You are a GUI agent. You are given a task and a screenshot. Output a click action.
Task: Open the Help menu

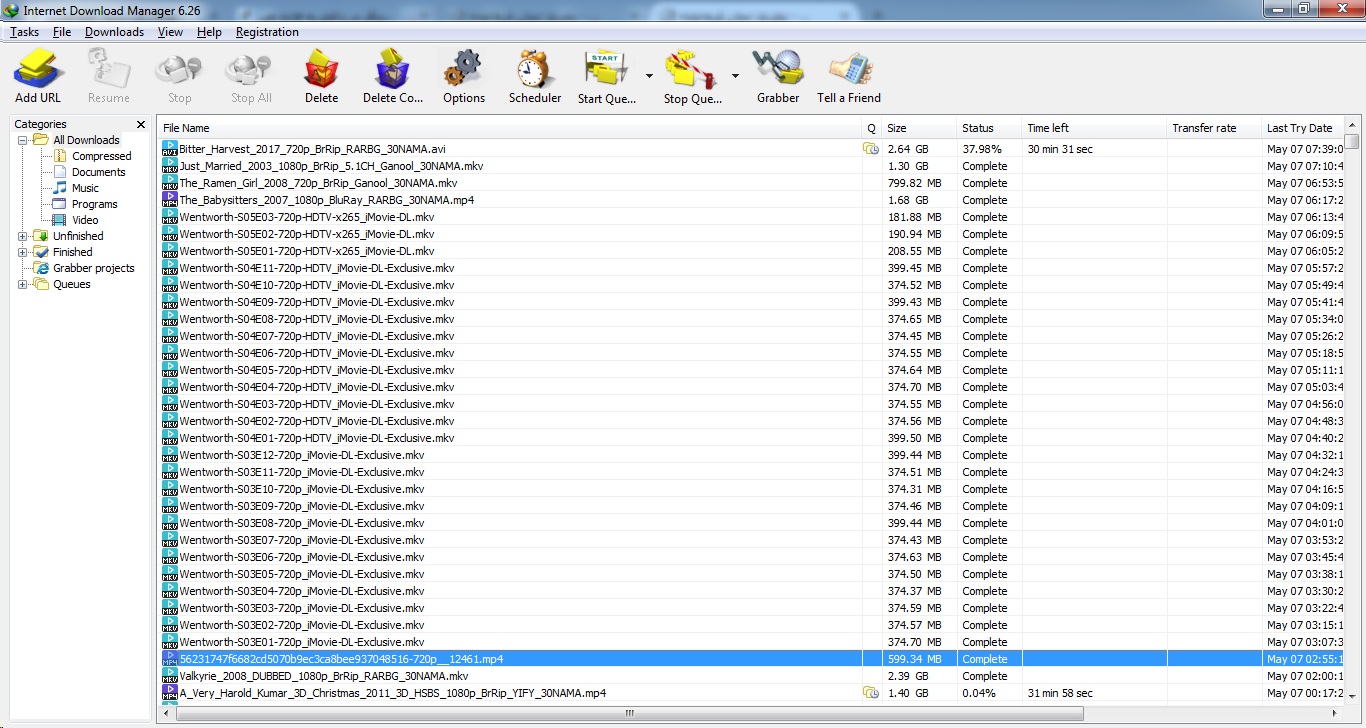[x=209, y=32]
